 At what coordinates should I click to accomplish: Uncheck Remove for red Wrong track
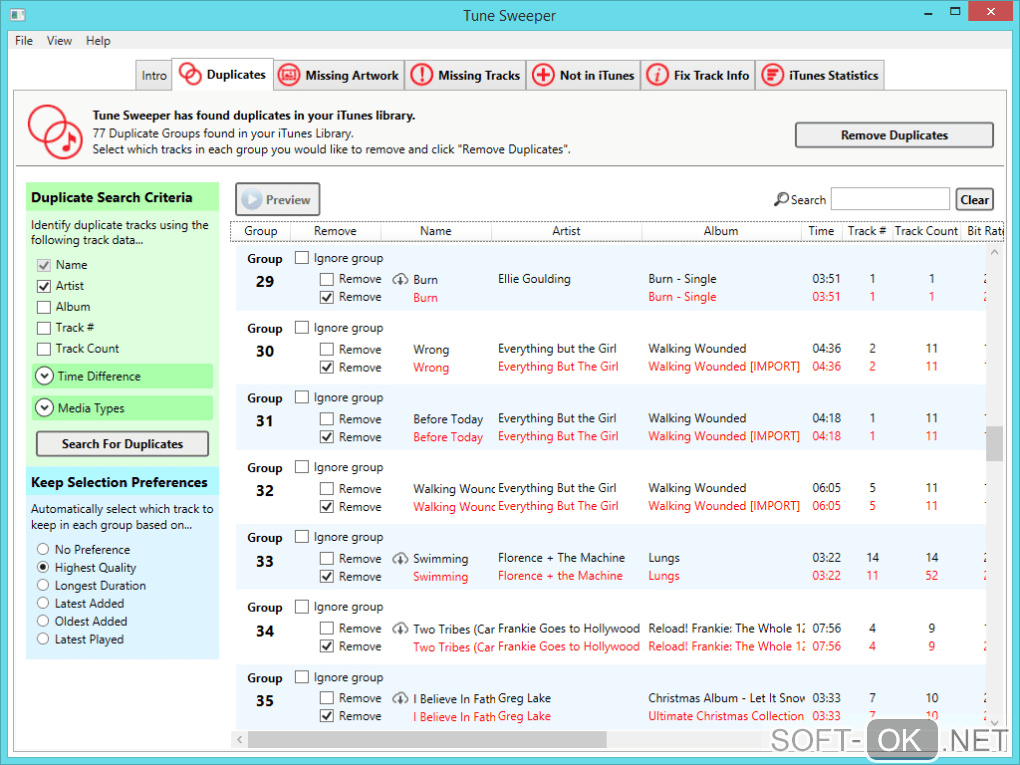pos(327,368)
